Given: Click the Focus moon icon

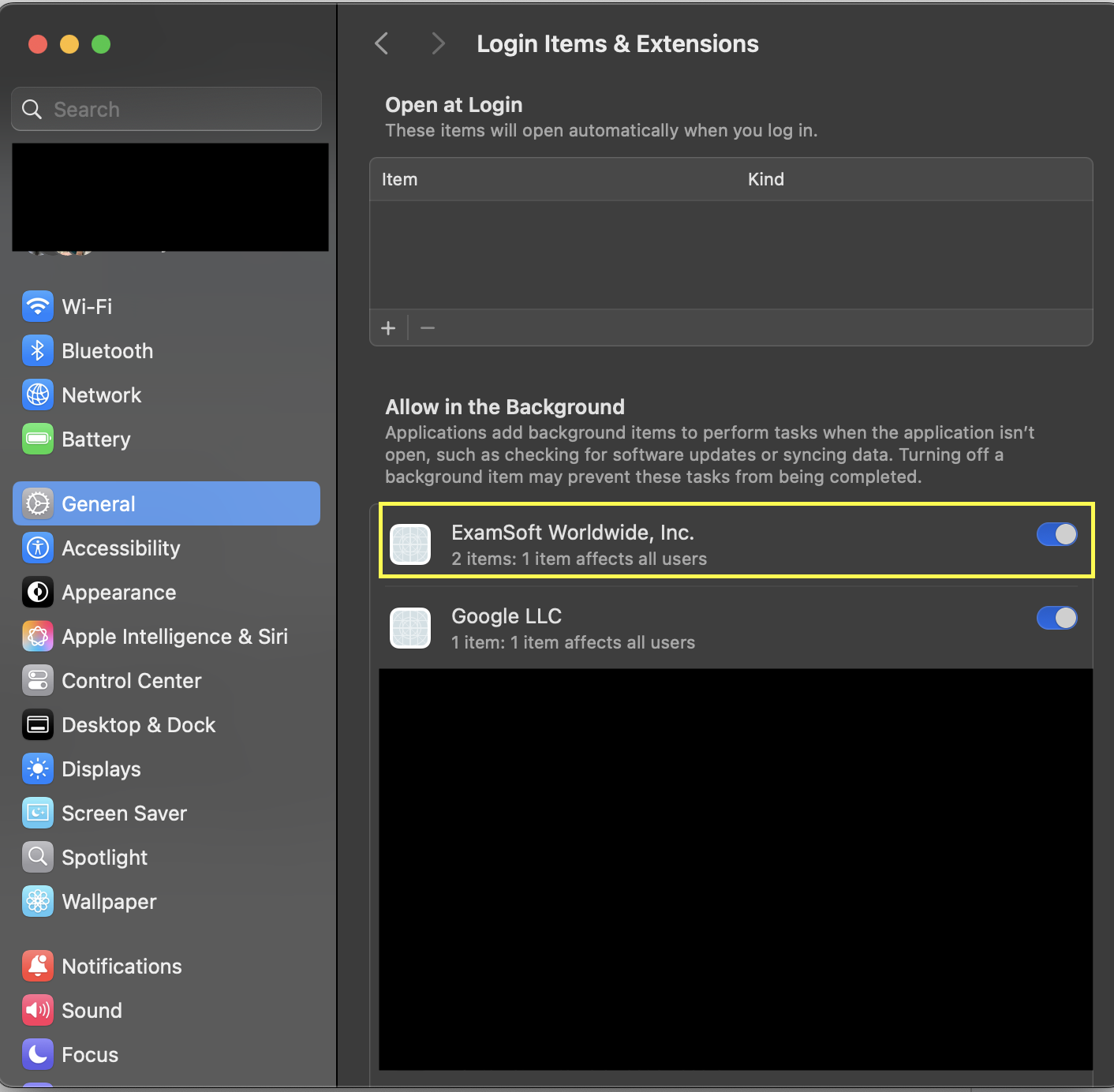Looking at the screenshot, I should point(38,1054).
